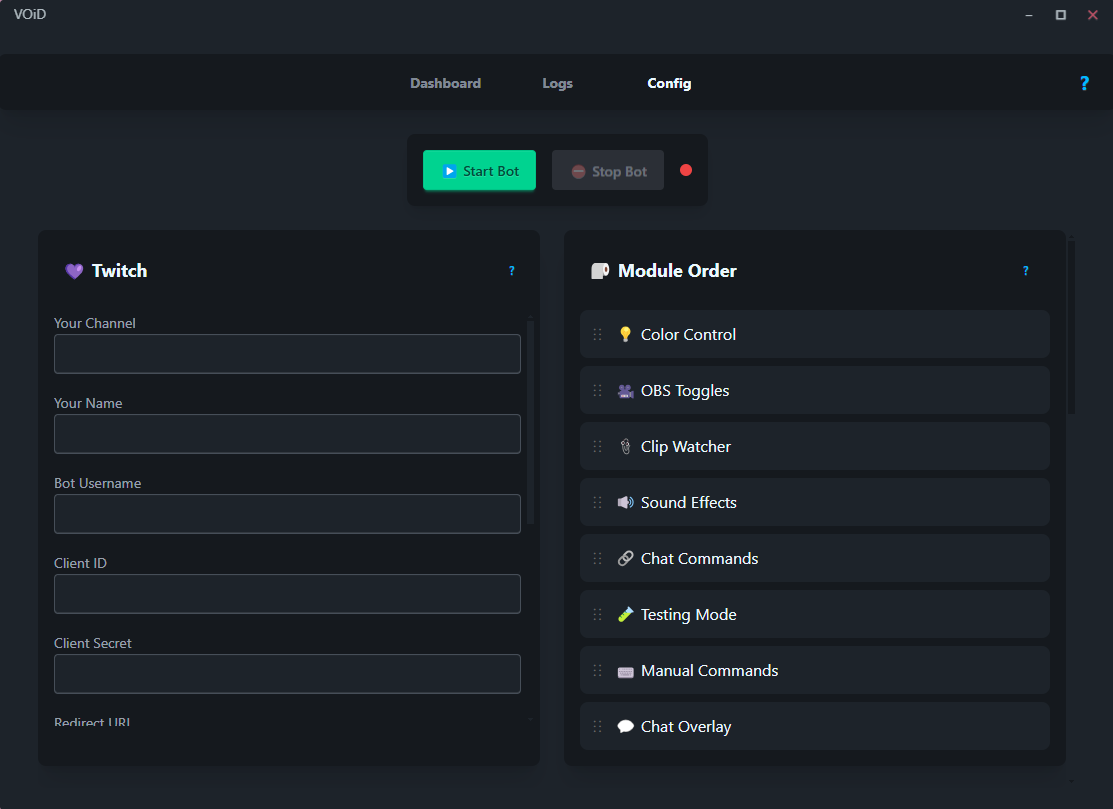Click the Your Channel label
Image resolution: width=1113 pixels, height=809 pixels.
tap(94, 324)
